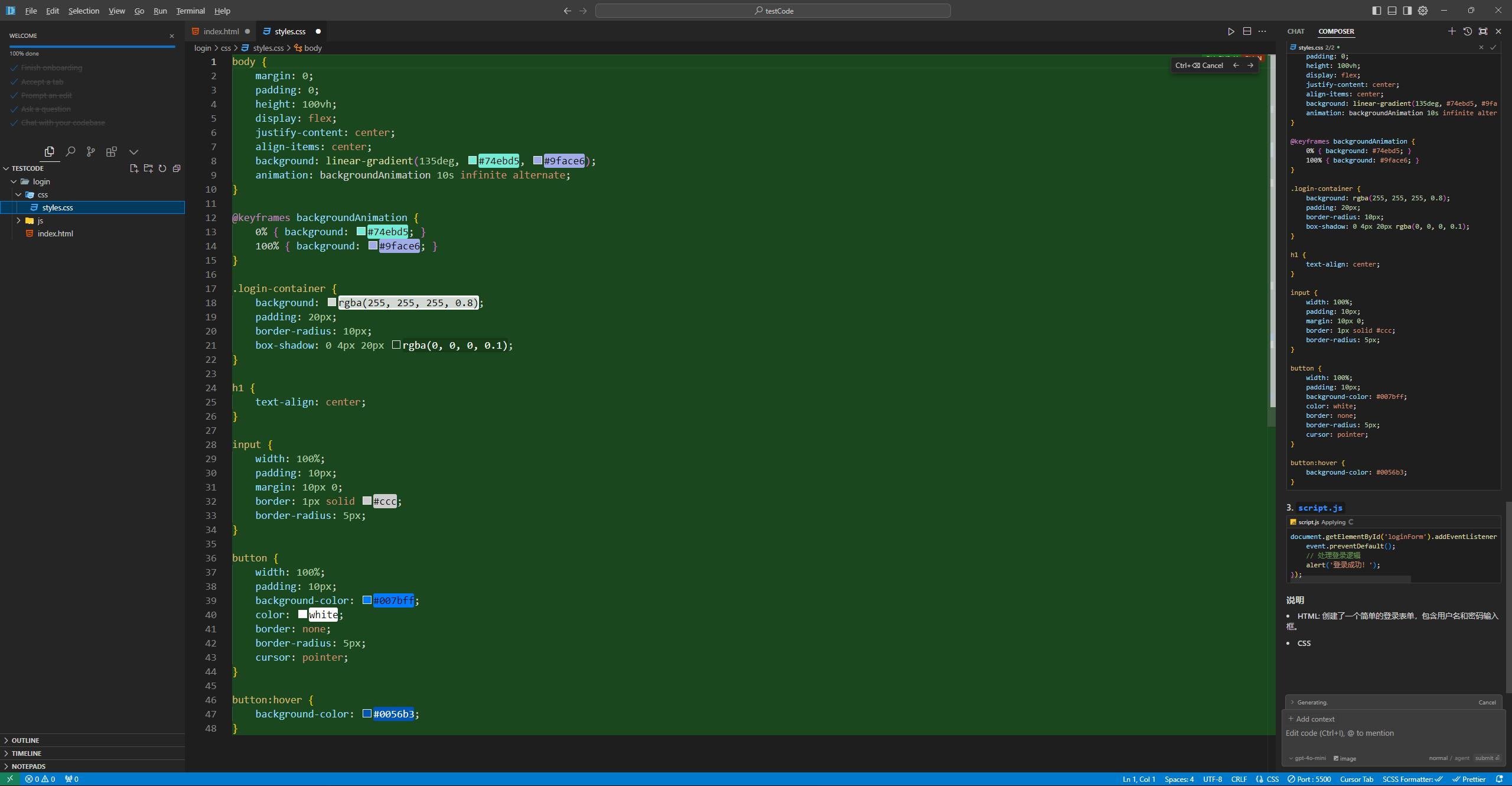The image size is (1512, 786).
Task: Collapse all folders in Explorer
Action: (x=177, y=168)
